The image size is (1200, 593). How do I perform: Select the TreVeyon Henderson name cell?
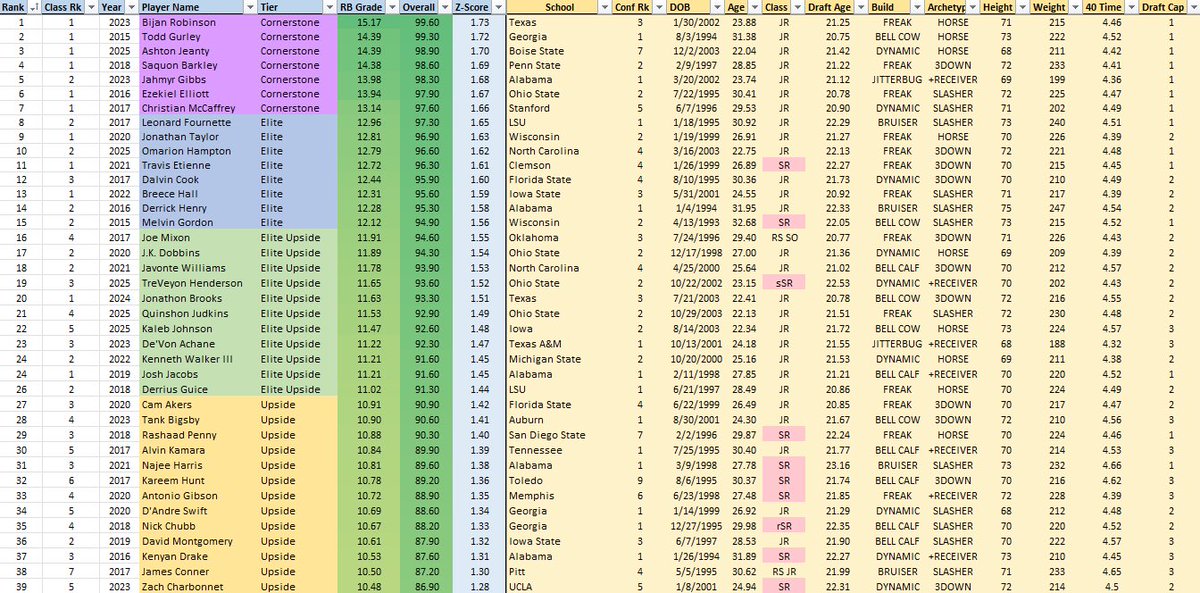tap(198, 283)
